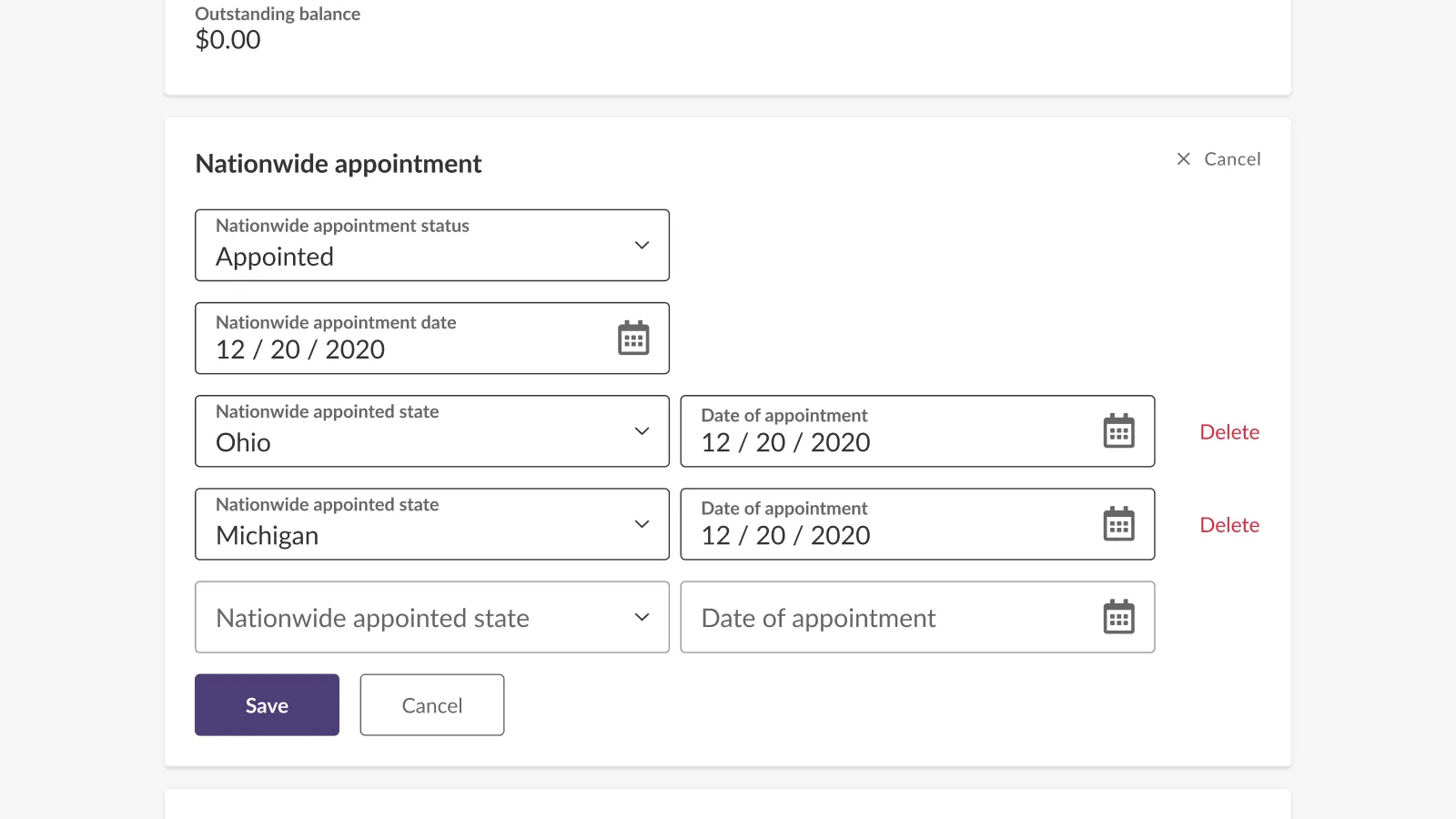This screenshot has width=1456, height=819.
Task: Click the Cancel text in section header
Action: point(1232,159)
